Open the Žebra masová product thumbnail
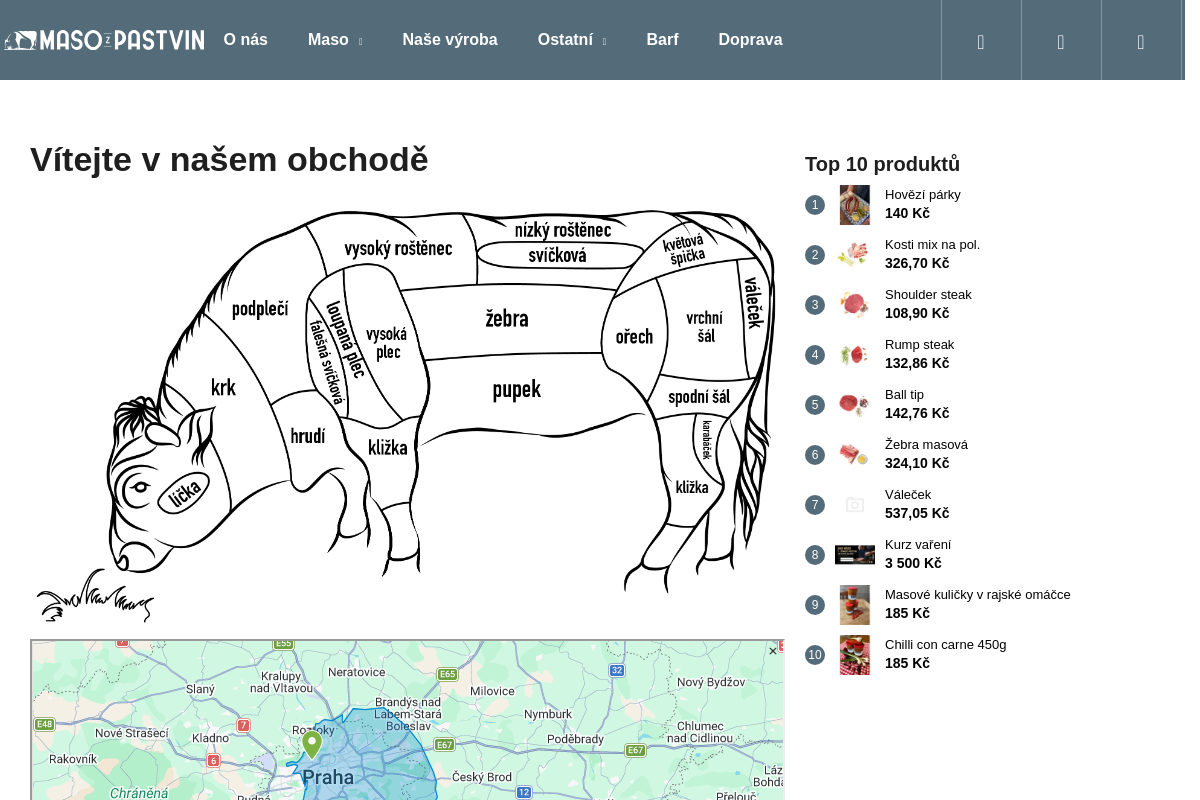1200x800 pixels. pos(855,455)
